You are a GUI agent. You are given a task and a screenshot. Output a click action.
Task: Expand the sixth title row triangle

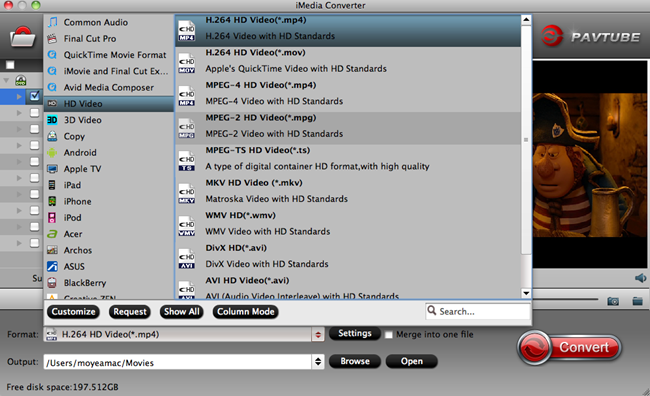19,178
